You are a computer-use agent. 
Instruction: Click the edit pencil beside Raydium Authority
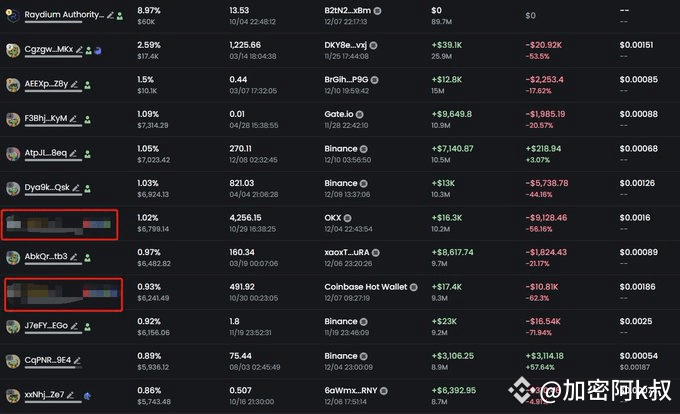click(111, 16)
